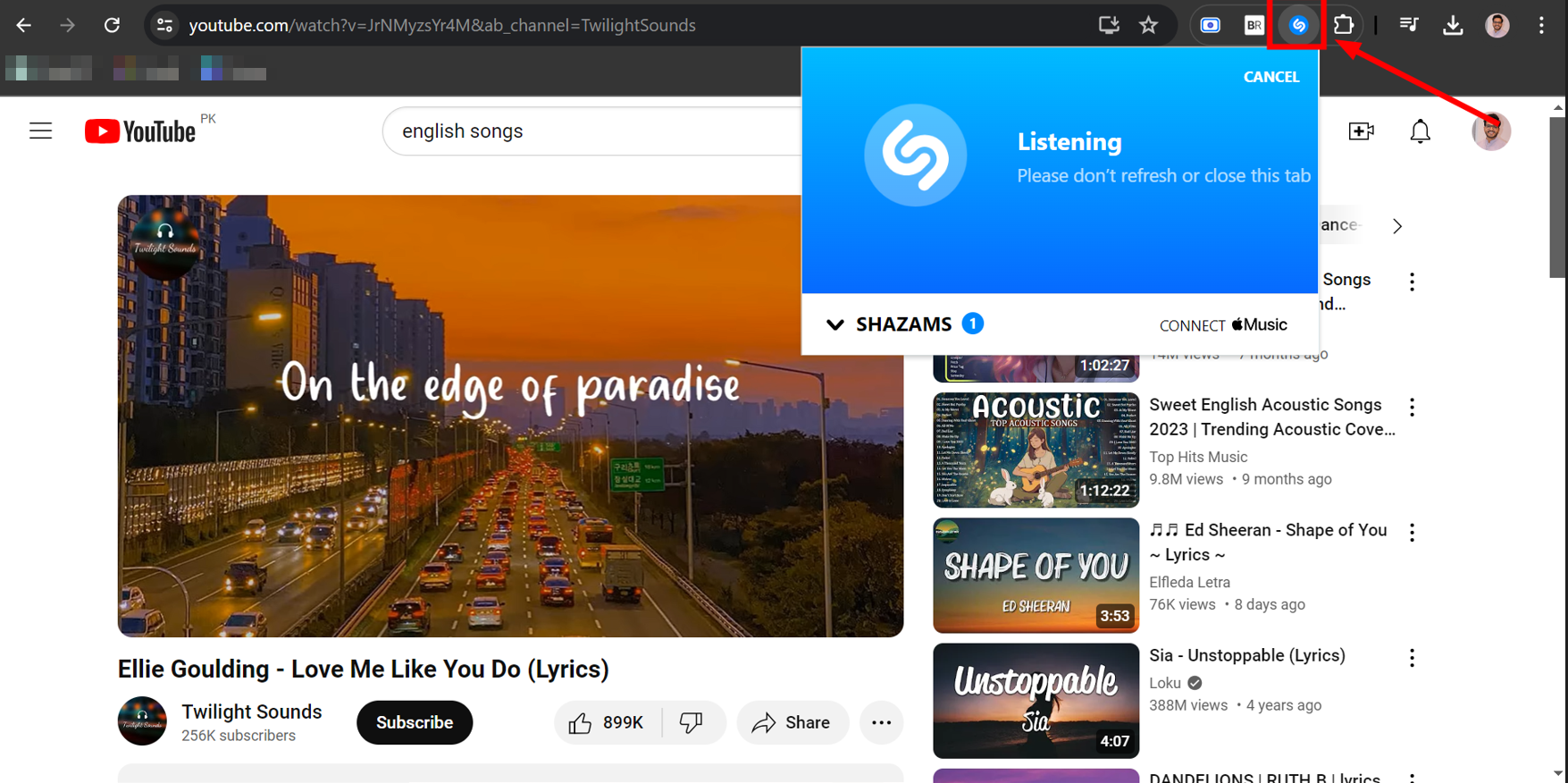Open Ed Sheeran - Shape of You title
This screenshot has height=783, width=1568.
[1268, 542]
